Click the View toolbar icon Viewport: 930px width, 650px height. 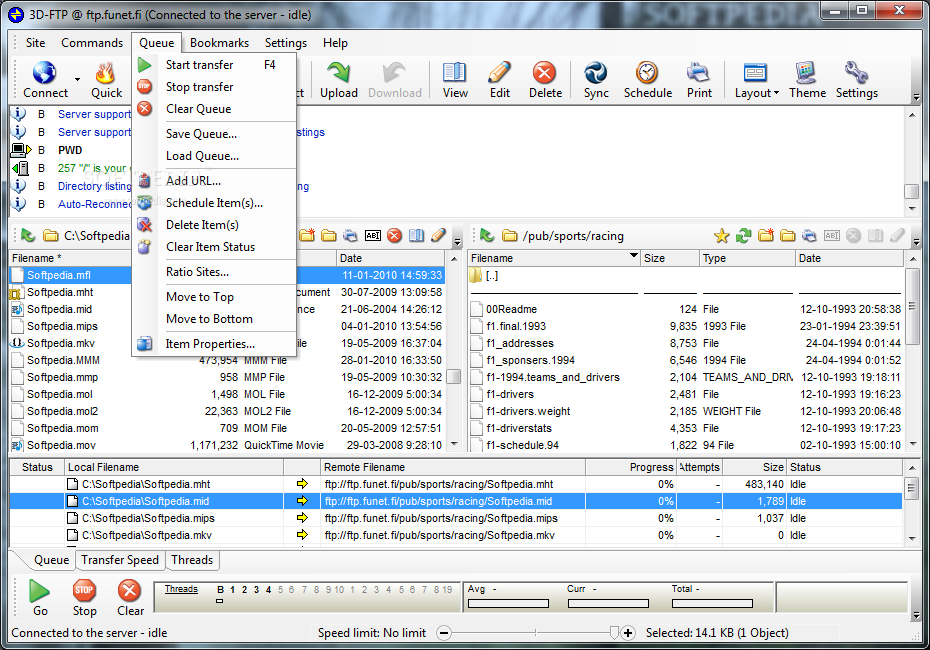click(x=455, y=72)
